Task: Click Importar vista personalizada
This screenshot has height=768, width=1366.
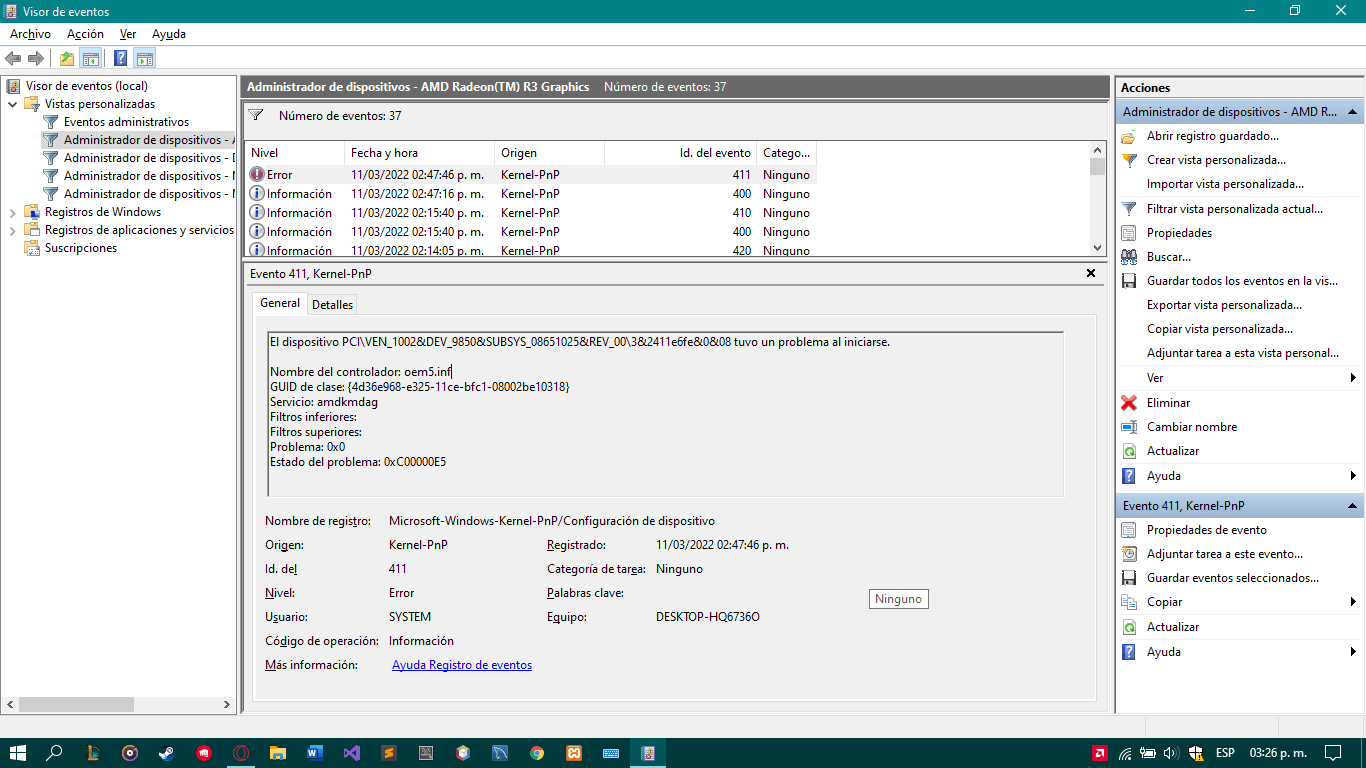Action: click(x=1225, y=184)
